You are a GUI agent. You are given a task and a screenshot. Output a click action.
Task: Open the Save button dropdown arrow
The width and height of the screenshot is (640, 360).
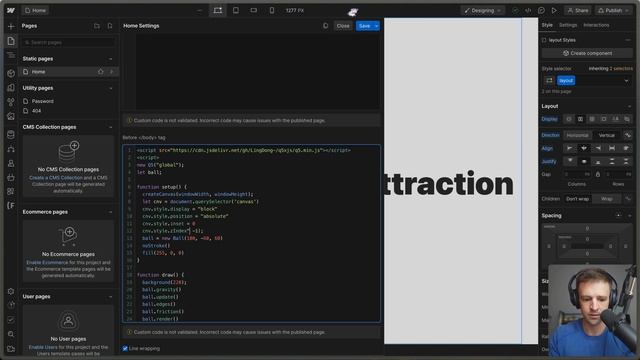[376, 26]
